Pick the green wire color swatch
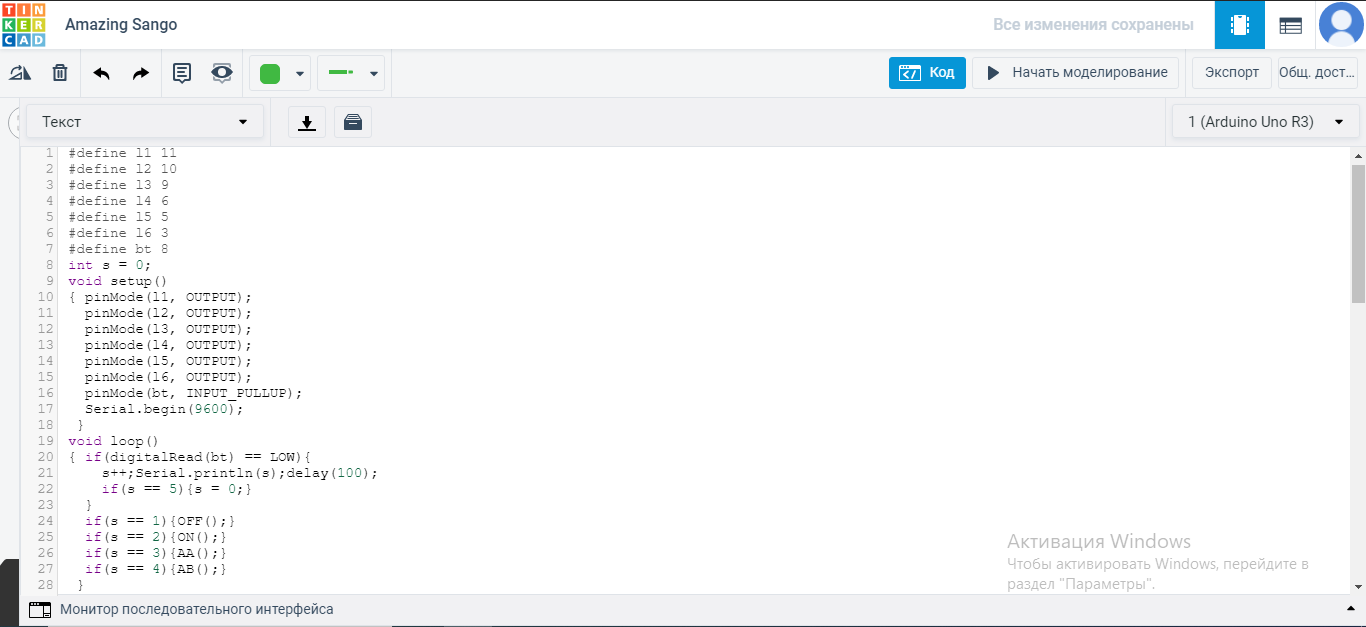The height and width of the screenshot is (627, 1366). [270, 73]
